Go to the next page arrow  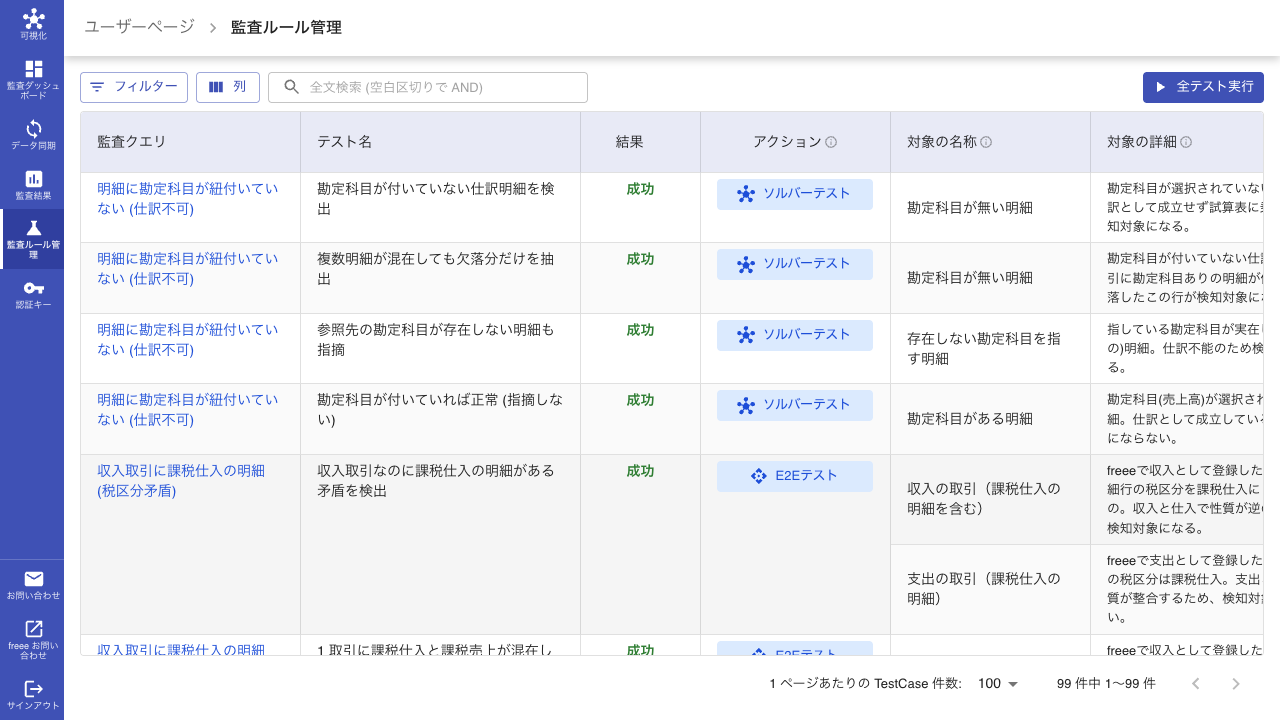[1236, 684]
